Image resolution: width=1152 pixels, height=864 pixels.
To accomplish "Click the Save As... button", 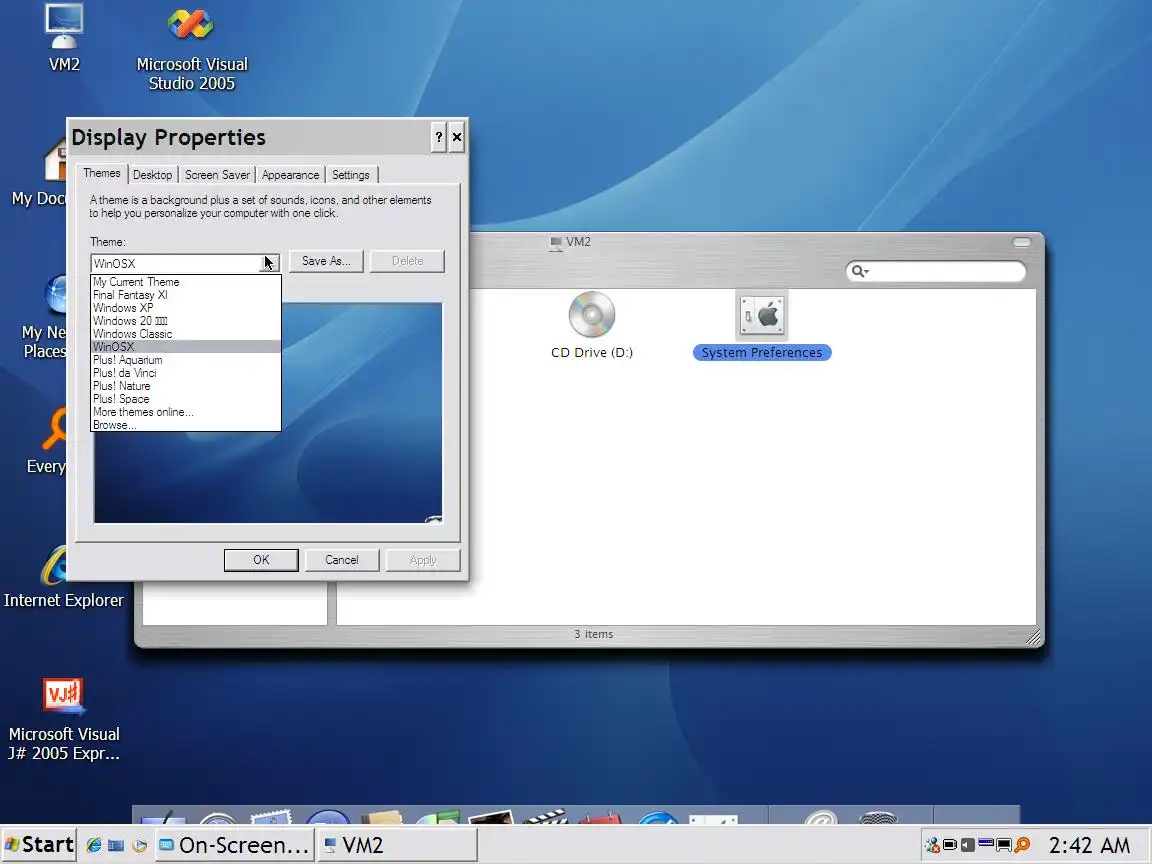I will 326,261.
